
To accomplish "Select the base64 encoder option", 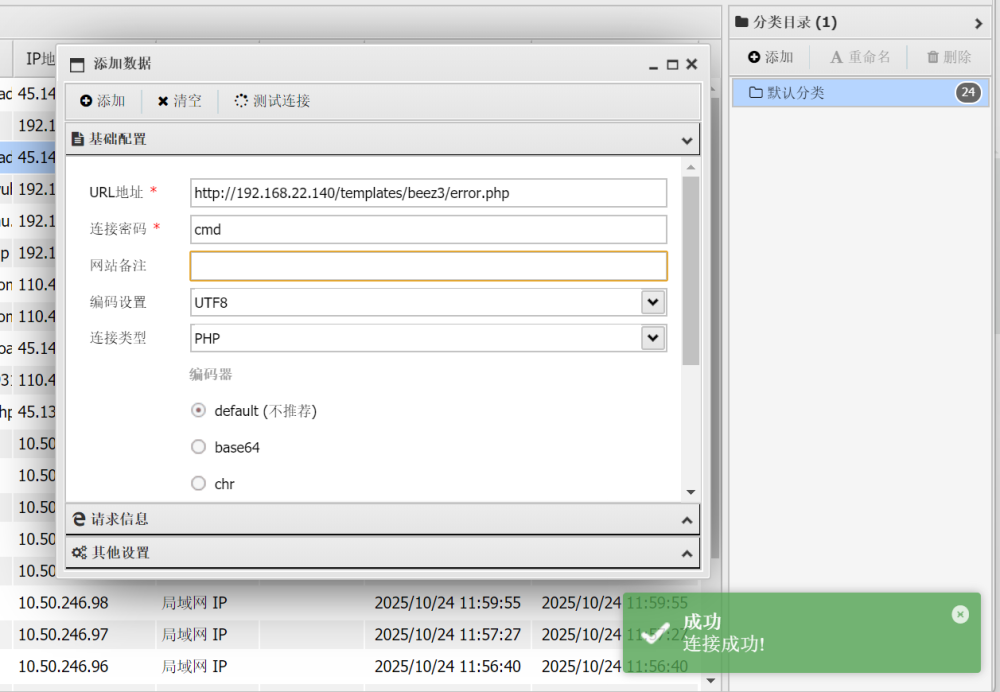I will tap(198, 447).
